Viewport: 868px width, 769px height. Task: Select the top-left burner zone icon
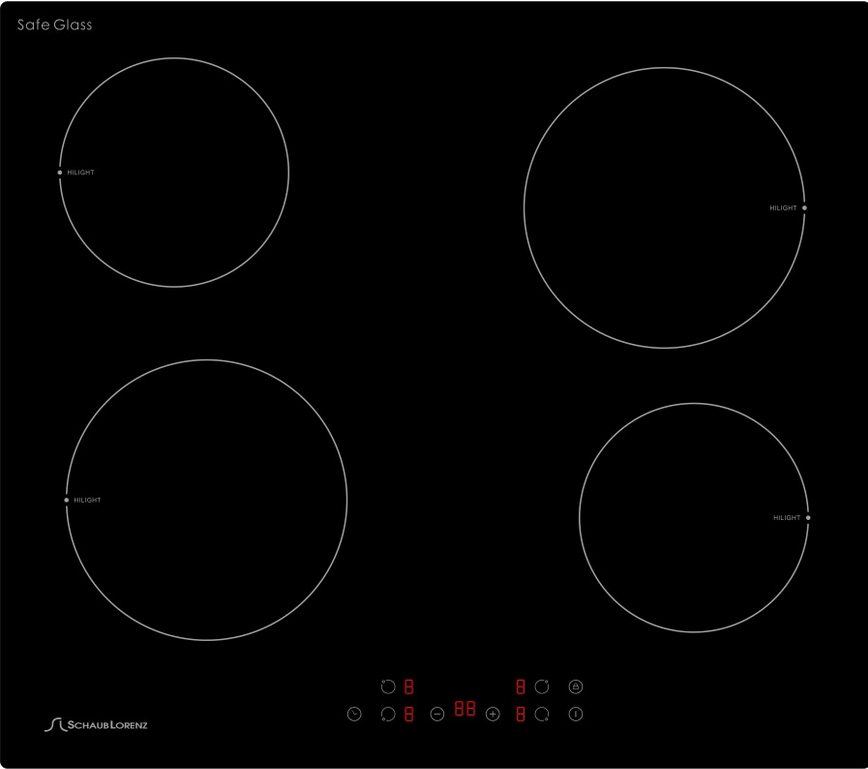click(x=388, y=687)
